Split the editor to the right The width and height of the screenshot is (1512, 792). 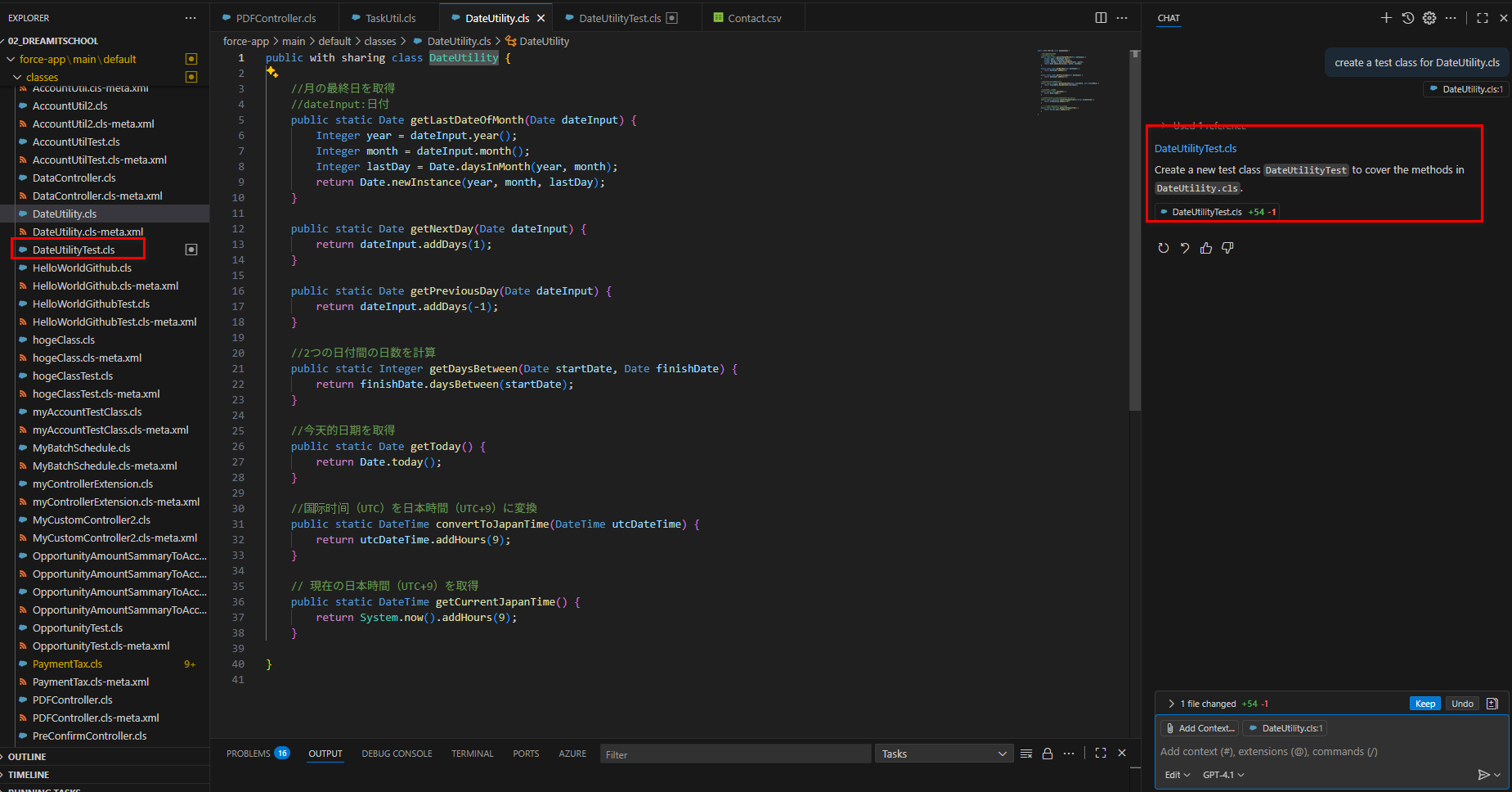pyautogui.click(x=1101, y=18)
